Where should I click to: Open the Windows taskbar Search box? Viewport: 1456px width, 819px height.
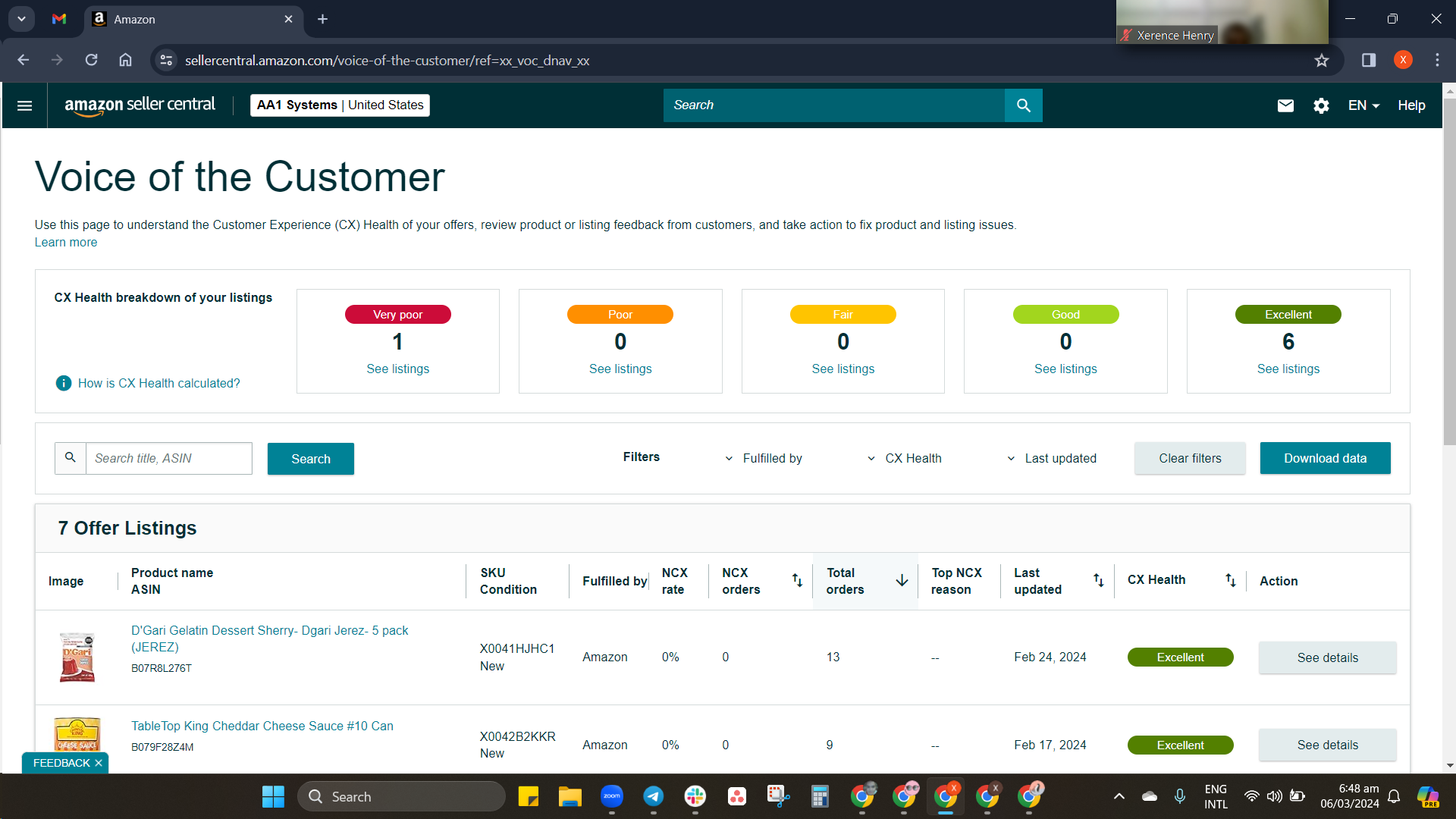pyautogui.click(x=401, y=796)
